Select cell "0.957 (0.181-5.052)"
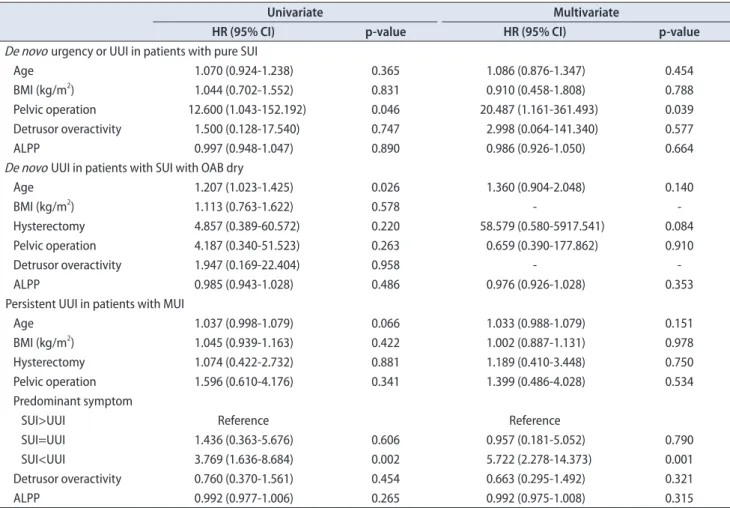This screenshot has height=508, width=730. click(x=535, y=440)
